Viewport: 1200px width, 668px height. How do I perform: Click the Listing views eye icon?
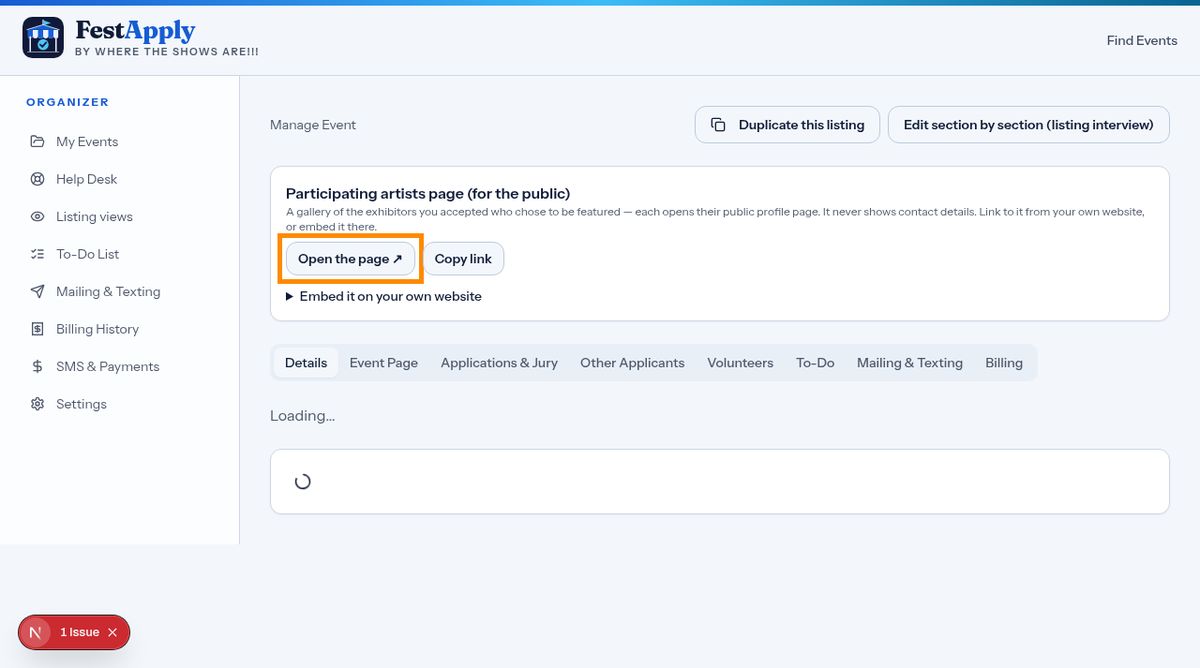pos(37,217)
